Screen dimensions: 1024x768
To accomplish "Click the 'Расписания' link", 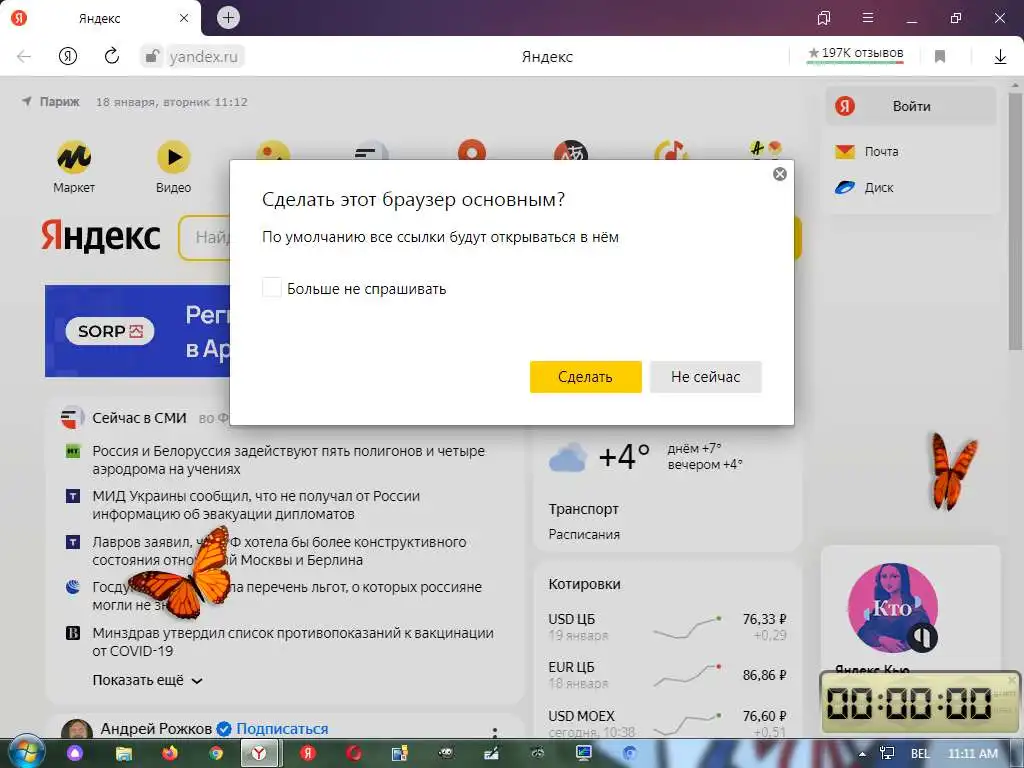I will point(584,534).
